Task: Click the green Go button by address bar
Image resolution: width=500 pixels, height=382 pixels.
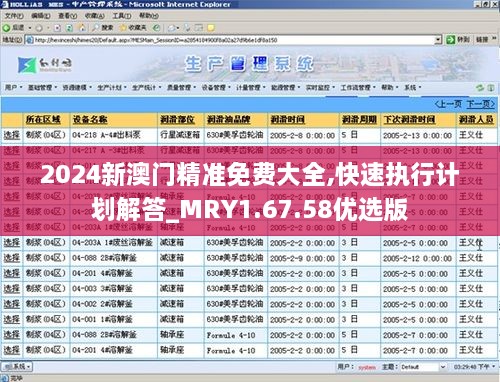Action: [x=458, y=40]
